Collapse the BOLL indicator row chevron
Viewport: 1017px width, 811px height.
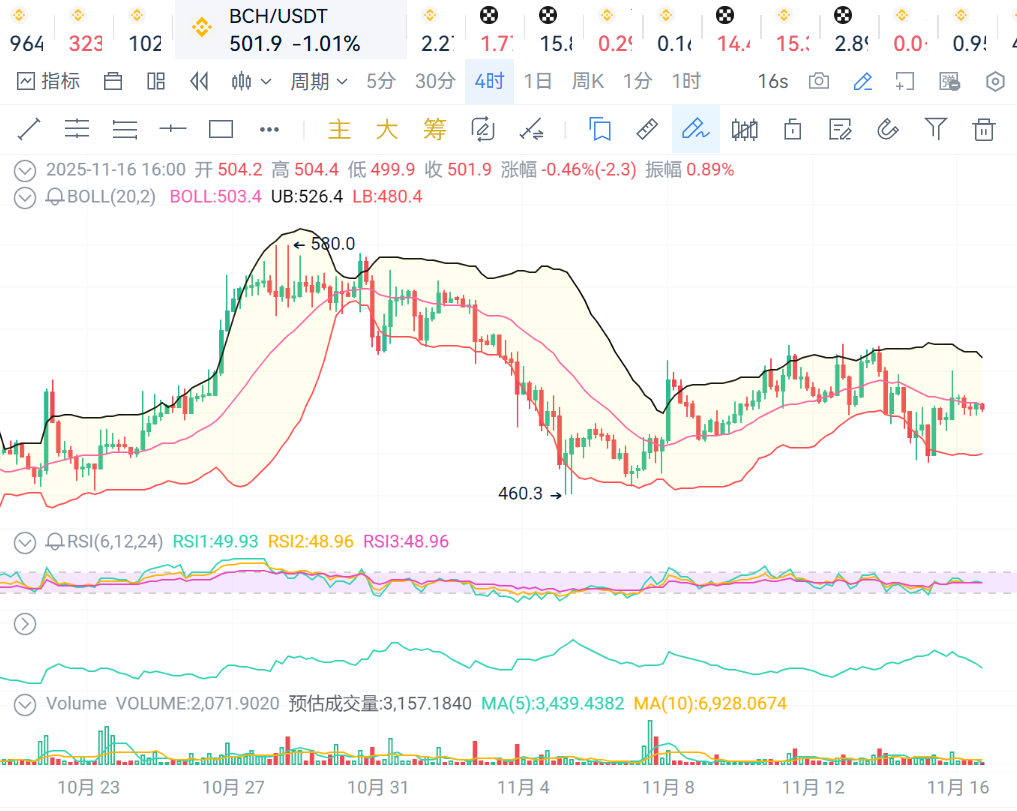(25, 197)
